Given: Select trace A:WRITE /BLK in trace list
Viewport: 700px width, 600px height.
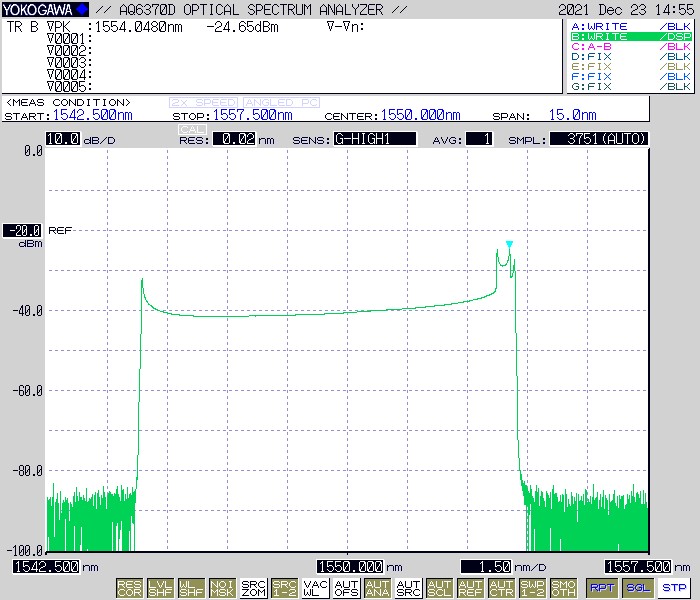Looking at the screenshot, I should coord(630,25).
